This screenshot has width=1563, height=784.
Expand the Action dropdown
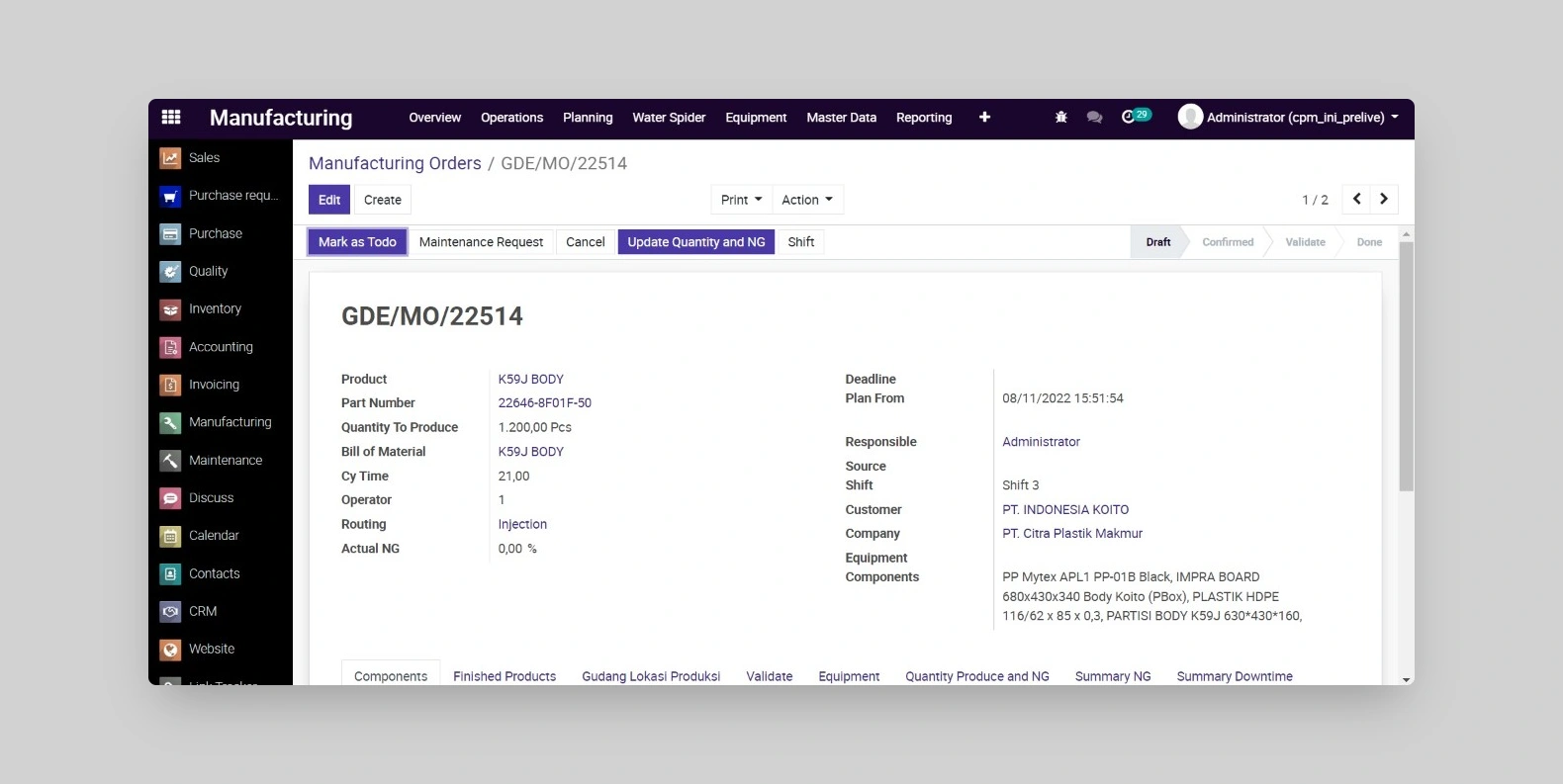[806, 200]
